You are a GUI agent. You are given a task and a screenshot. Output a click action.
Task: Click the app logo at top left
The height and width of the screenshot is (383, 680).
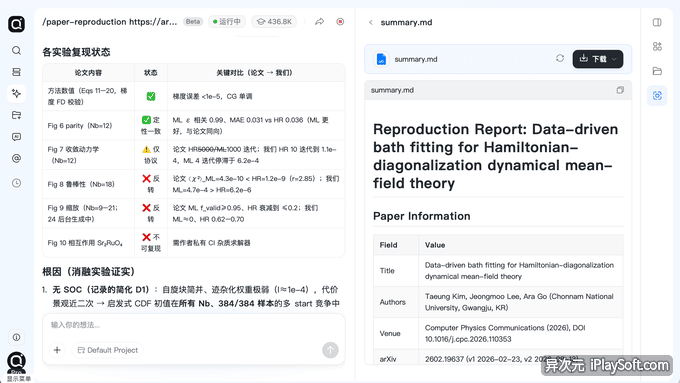click(x=16, y=24)
